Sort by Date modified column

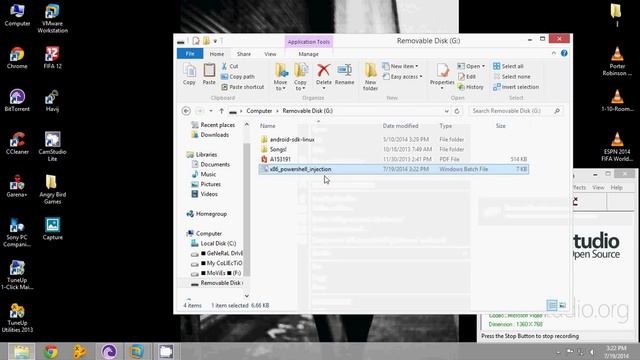(x=400, y=126)
